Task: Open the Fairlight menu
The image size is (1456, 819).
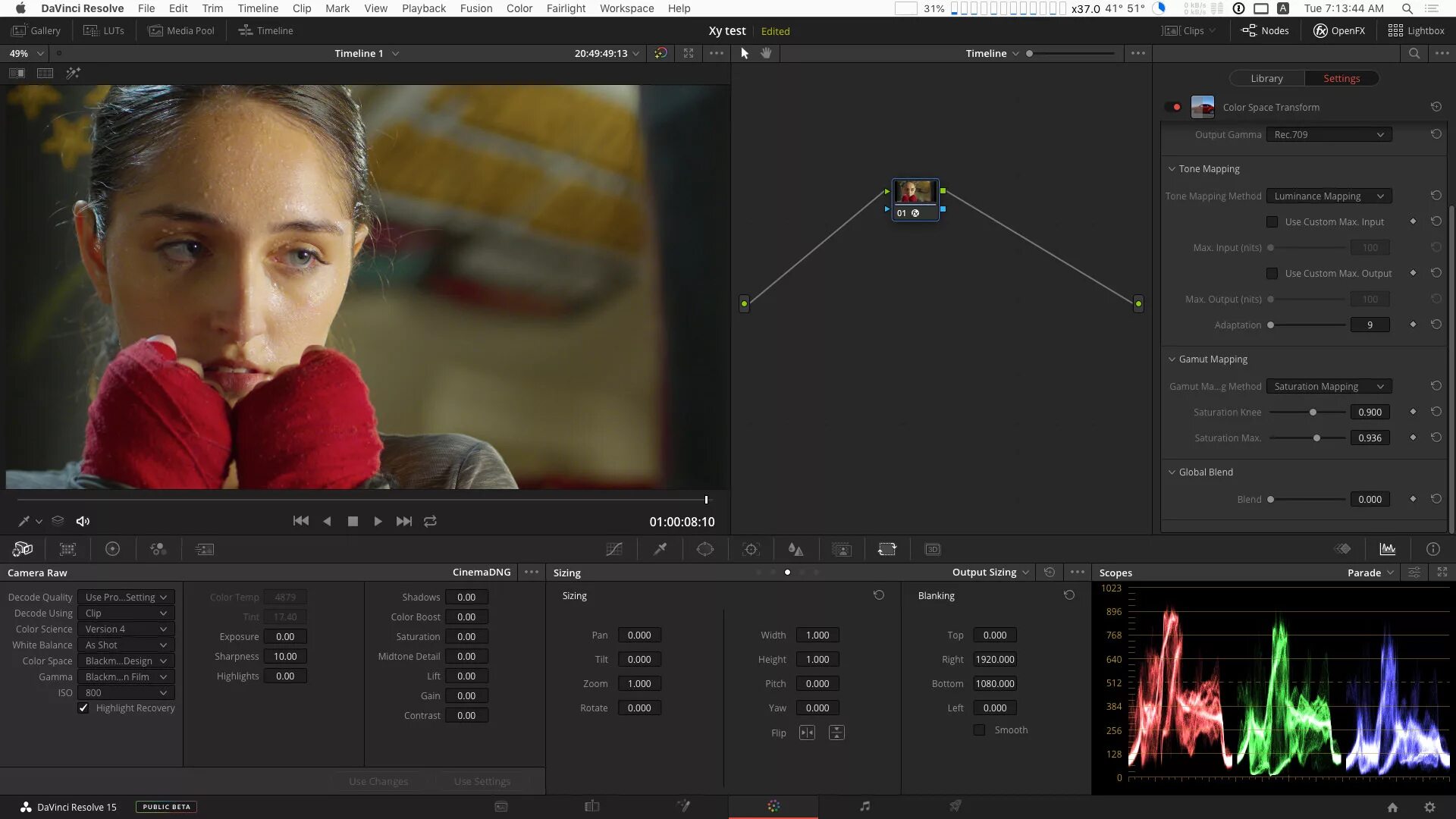Action: (566, 8)
